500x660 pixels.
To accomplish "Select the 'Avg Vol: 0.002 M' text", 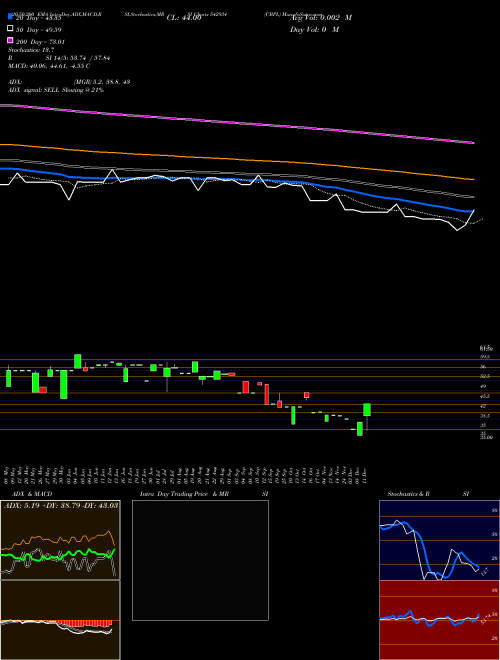I will [x=321, y=18].
